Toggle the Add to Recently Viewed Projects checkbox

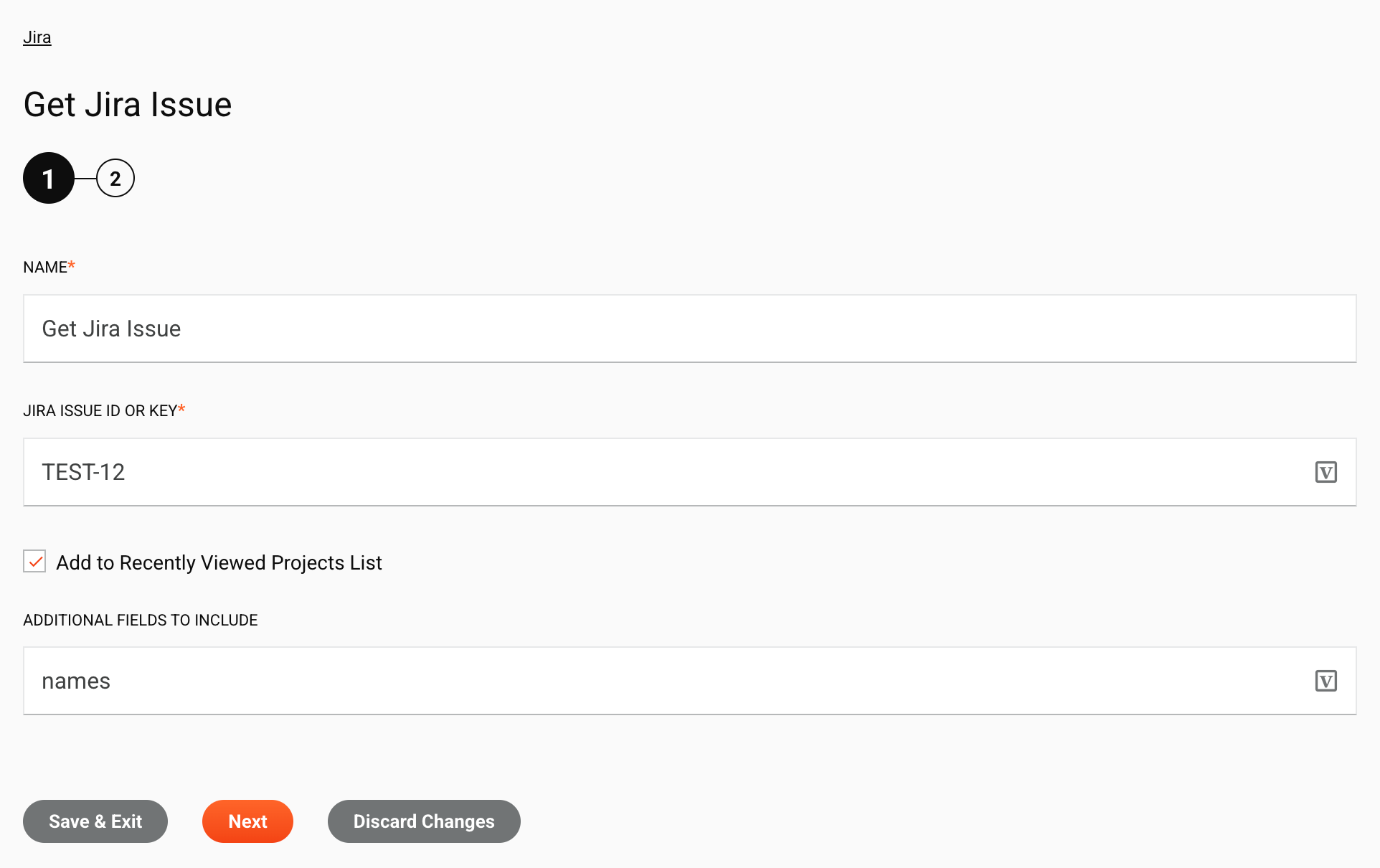[34, 562]
